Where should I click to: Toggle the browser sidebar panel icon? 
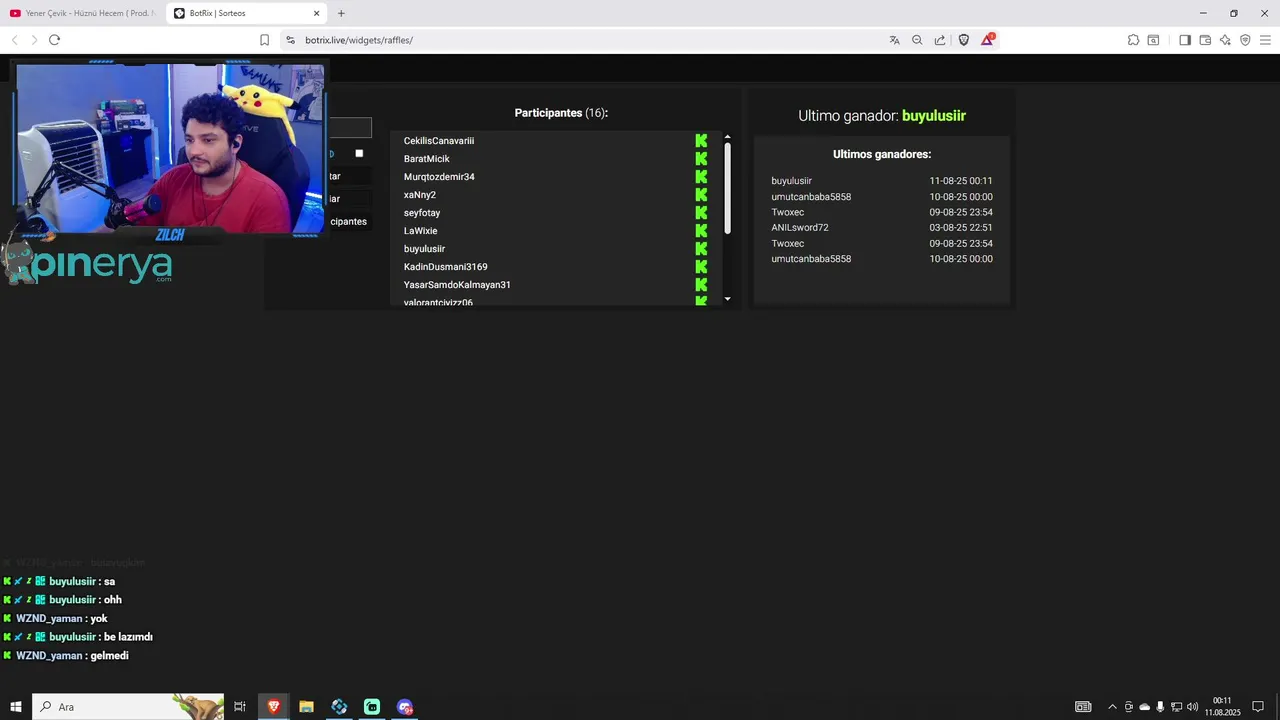click(x=1185, y=40)
